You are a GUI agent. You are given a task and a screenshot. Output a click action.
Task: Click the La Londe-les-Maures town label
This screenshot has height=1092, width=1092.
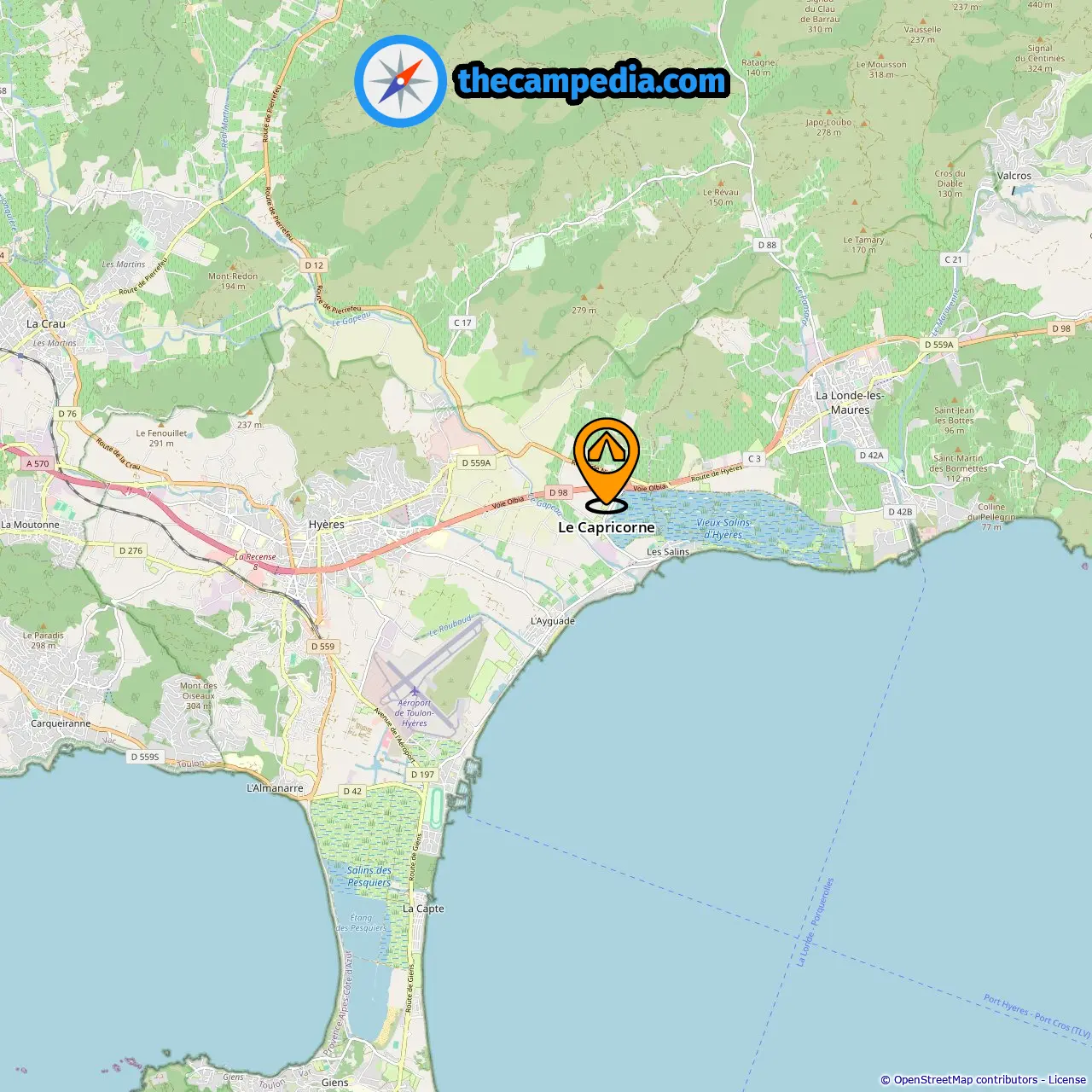click(850, 403)
